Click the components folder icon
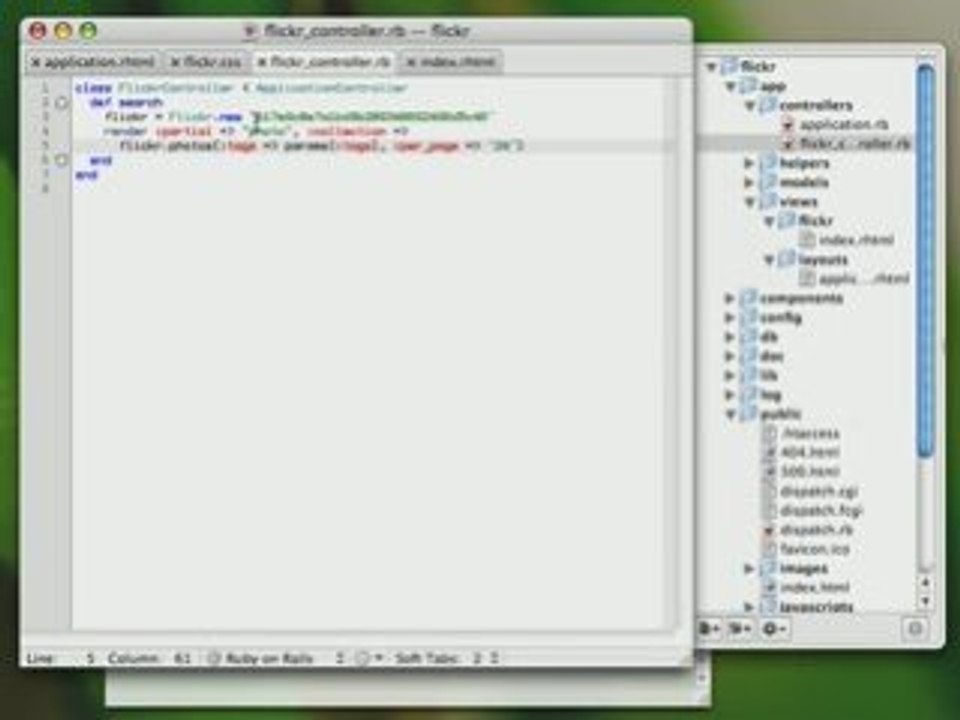This screenshot has width=960, height=720. point(748,298)
